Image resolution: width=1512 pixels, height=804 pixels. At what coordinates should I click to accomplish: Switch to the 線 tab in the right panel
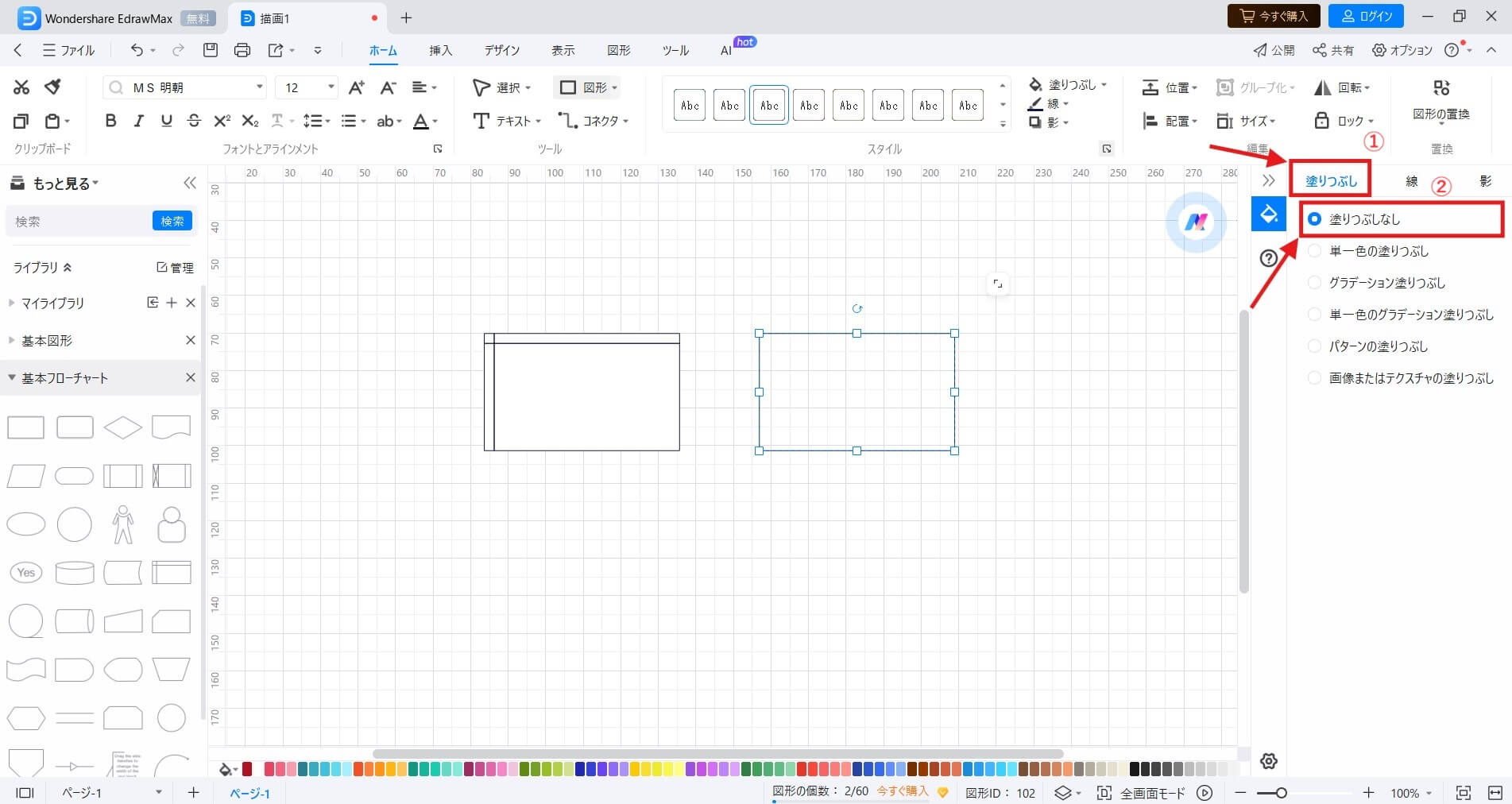[1412, 181]
